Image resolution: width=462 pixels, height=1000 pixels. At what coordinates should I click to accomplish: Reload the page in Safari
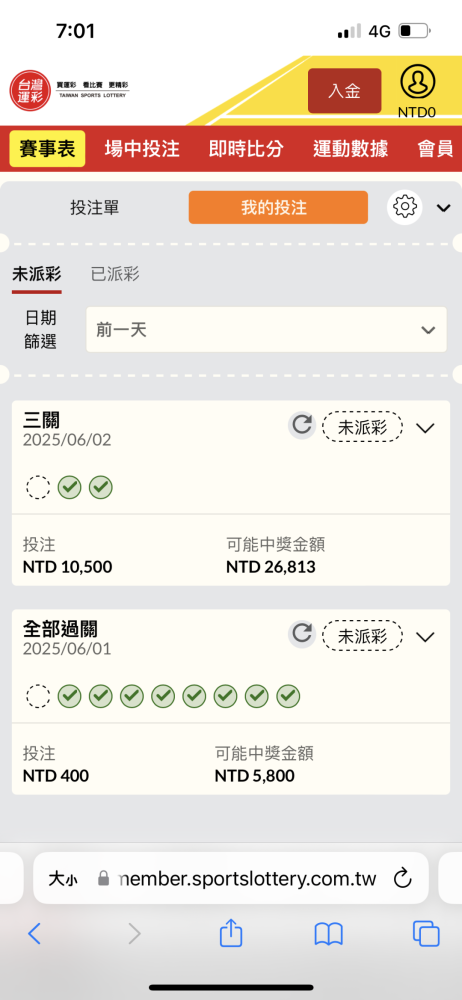point(402,879)
